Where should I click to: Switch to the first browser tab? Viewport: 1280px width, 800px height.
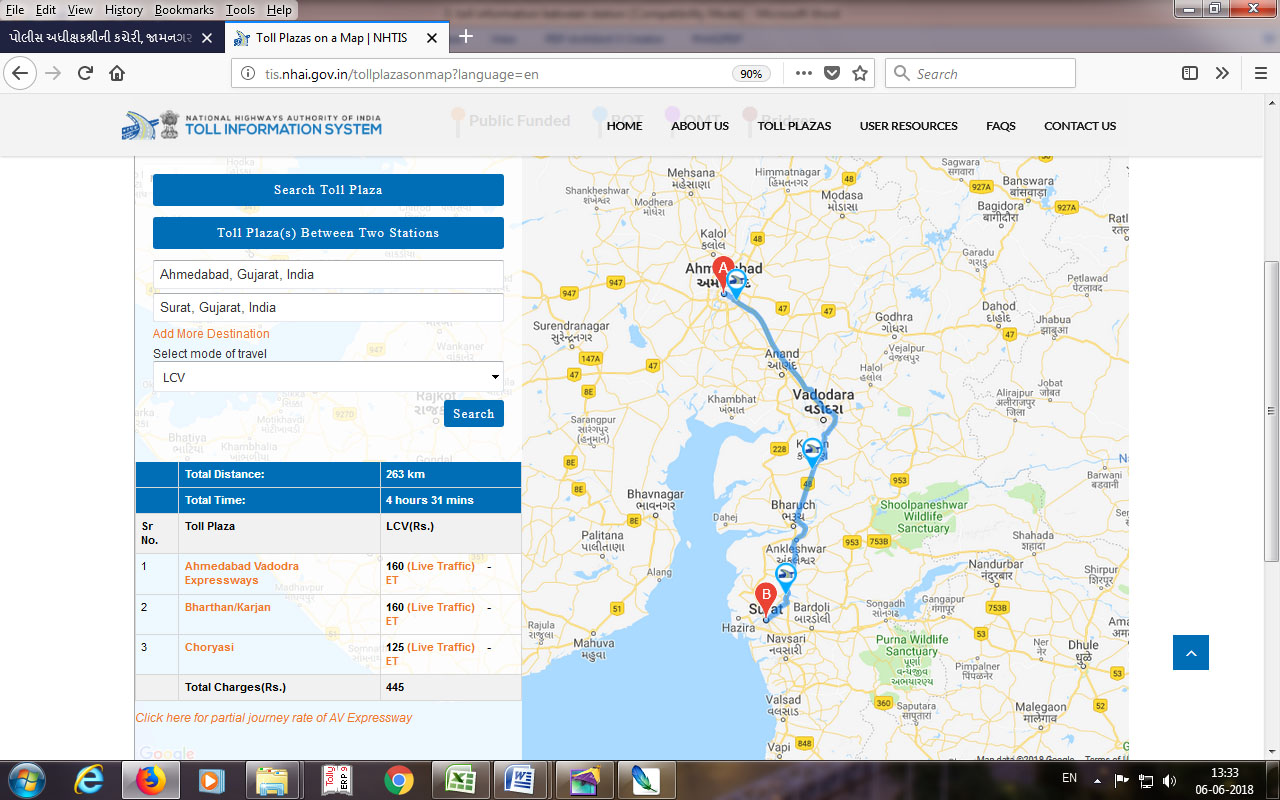coord(108,38)
